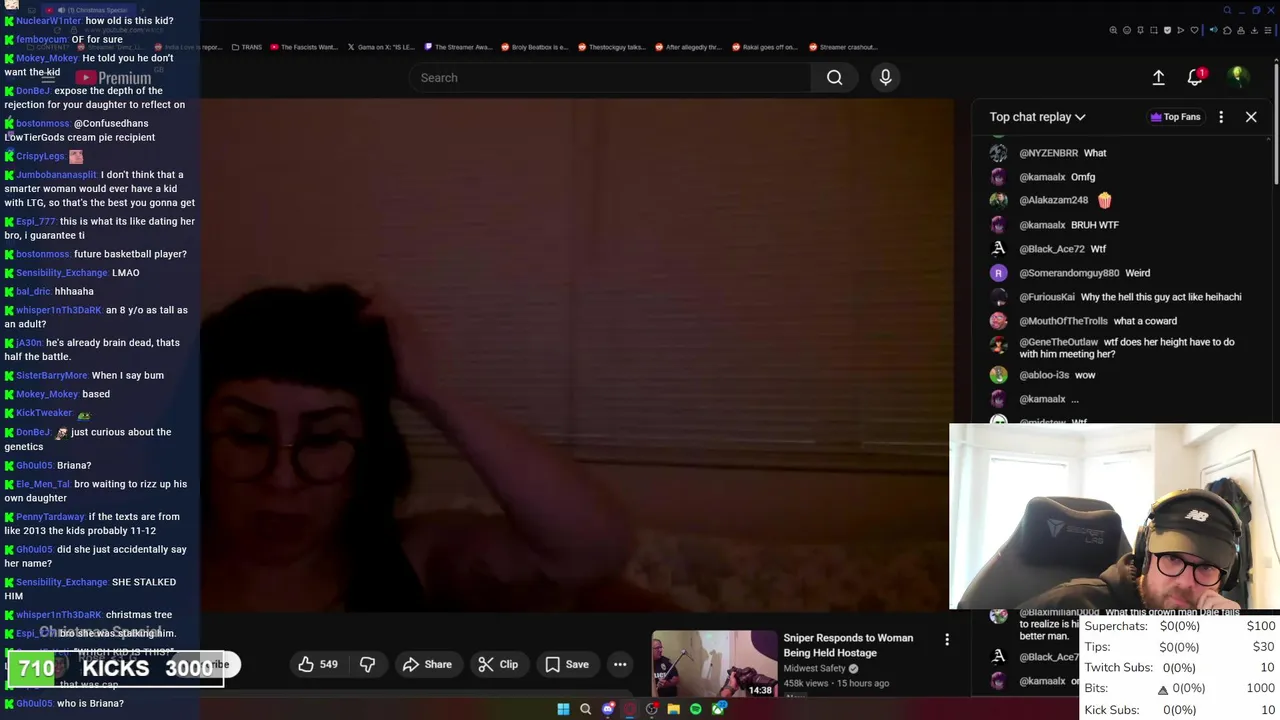Click the Bits 0(0%) goal row
Screen dimensions: 1280x720
click(x=1180, y=688)
